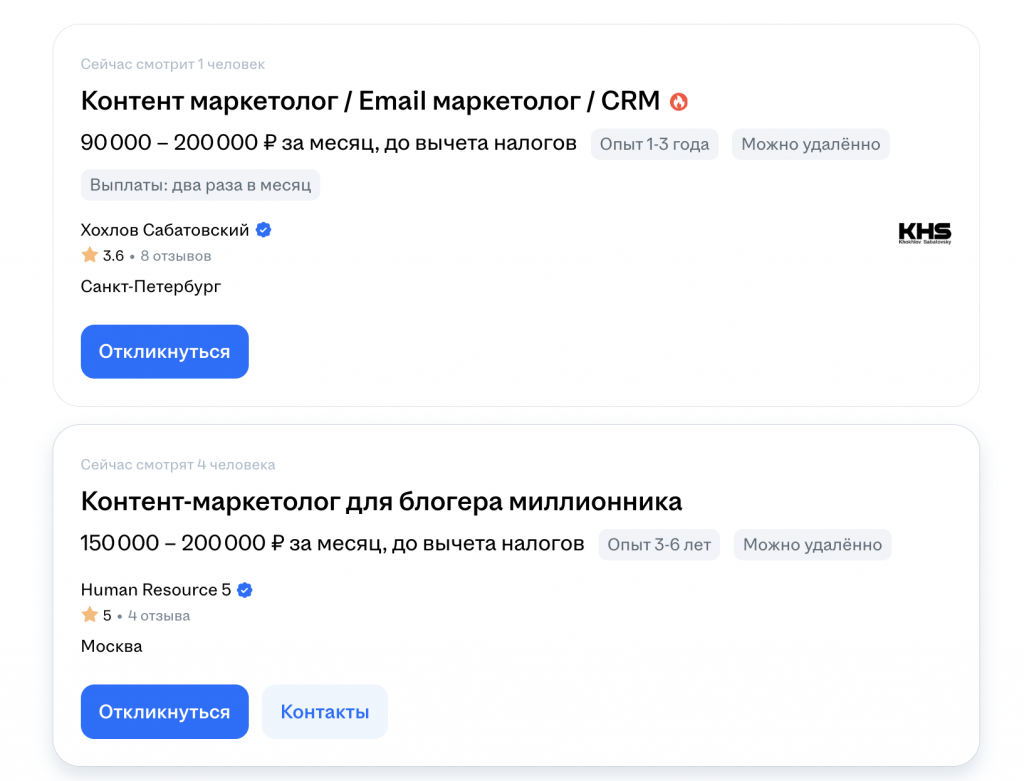This screenshot has width=1024, height=781.
Task: Click the star icon showing 3.6 rating
Action: (x=88, y=255)
